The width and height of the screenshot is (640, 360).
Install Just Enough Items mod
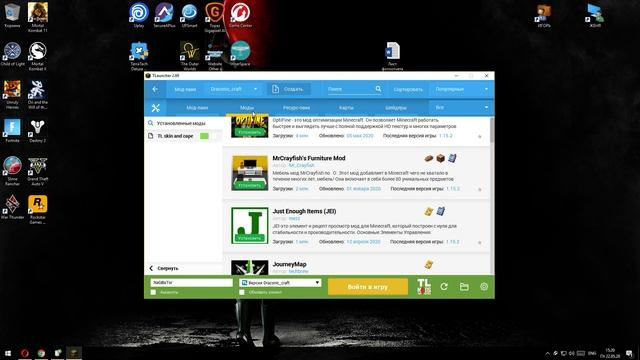tap(249, 238)
